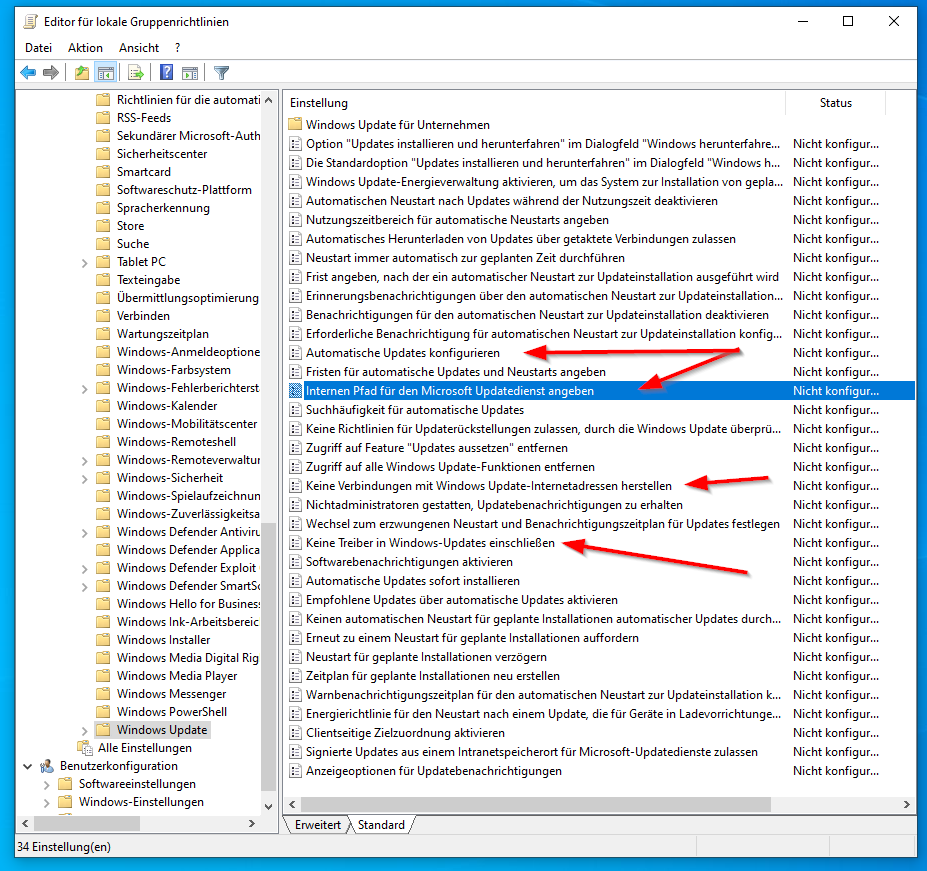Expand the Softwareeinstellungen node
The image size is (927, 871).
(47, 785)
